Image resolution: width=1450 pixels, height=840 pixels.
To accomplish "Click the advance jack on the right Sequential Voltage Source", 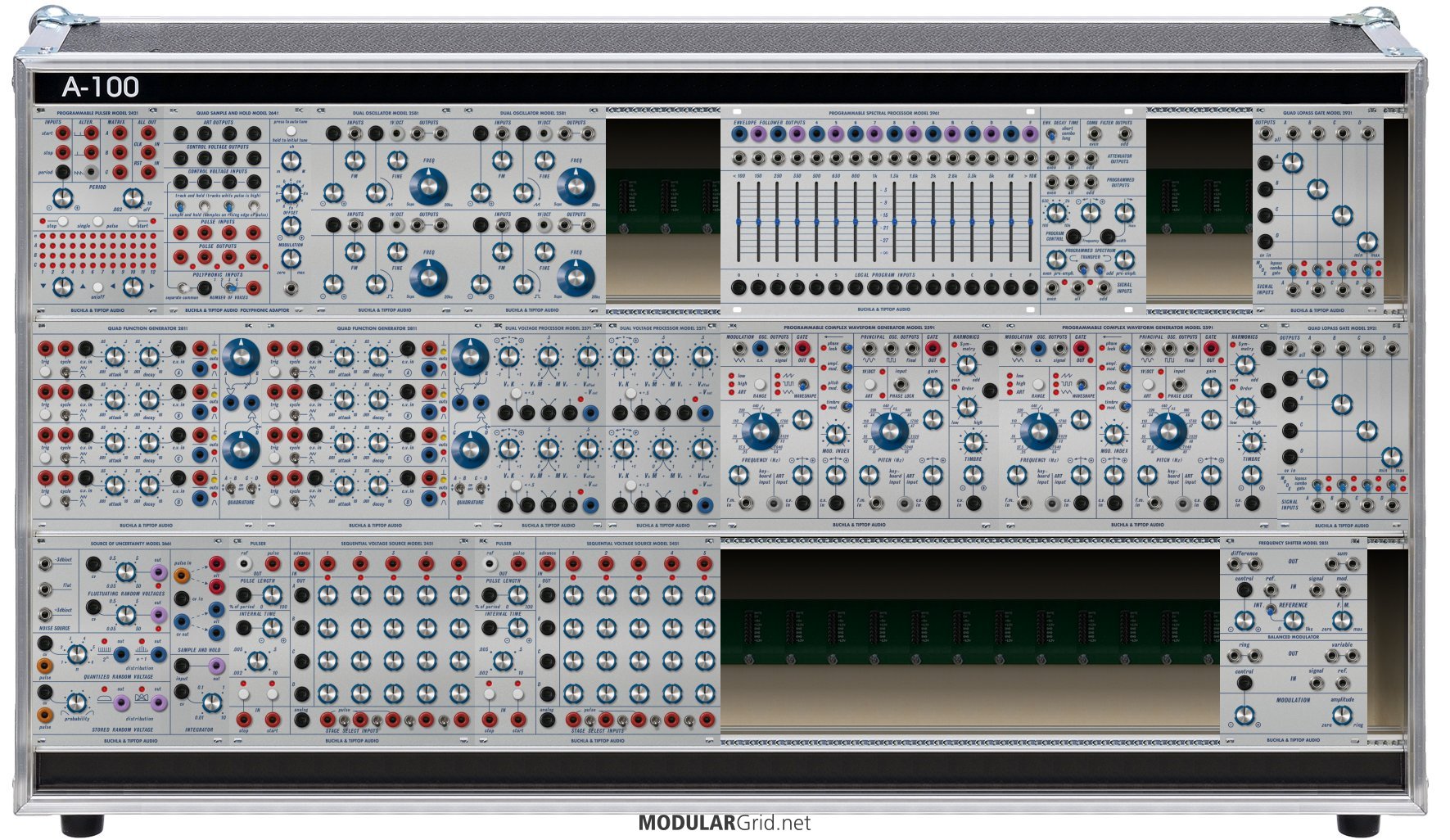I will [x=548, y=563].
